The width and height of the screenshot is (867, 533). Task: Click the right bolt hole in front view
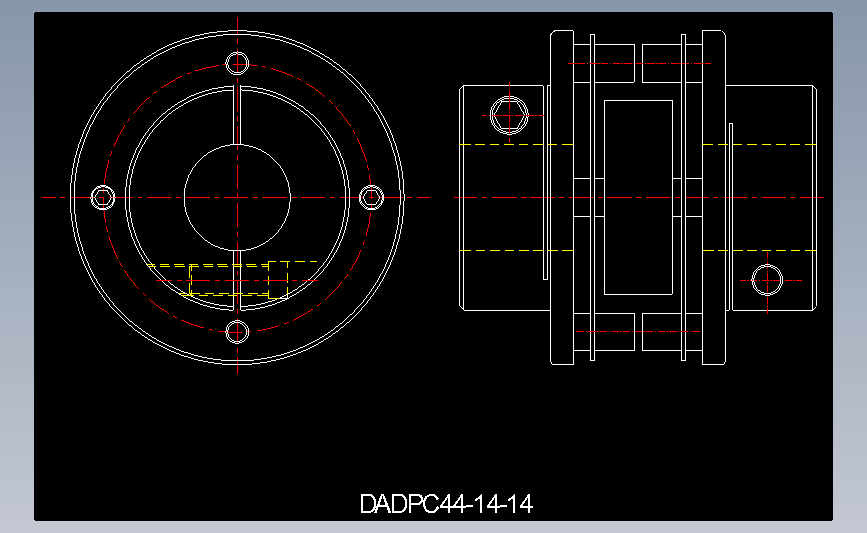tap(371, 197)
